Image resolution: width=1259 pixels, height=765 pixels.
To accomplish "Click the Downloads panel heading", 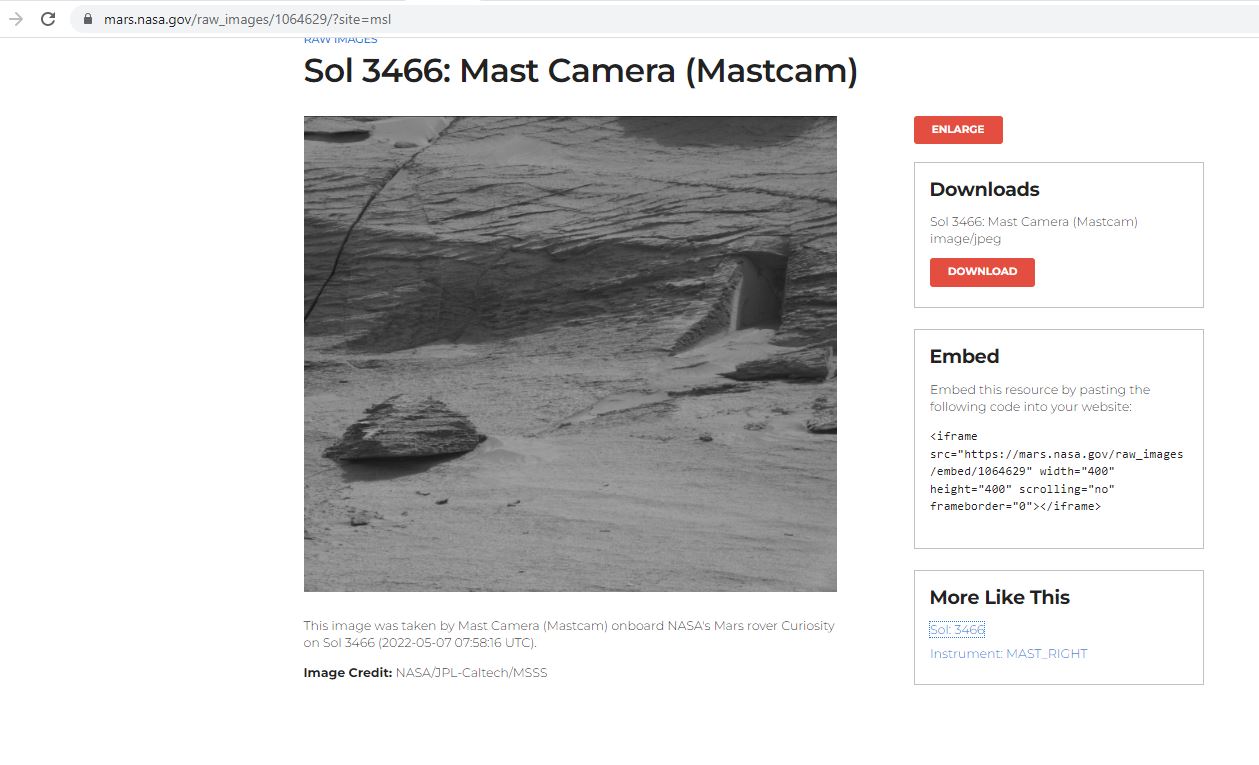I will pos(984,189).
